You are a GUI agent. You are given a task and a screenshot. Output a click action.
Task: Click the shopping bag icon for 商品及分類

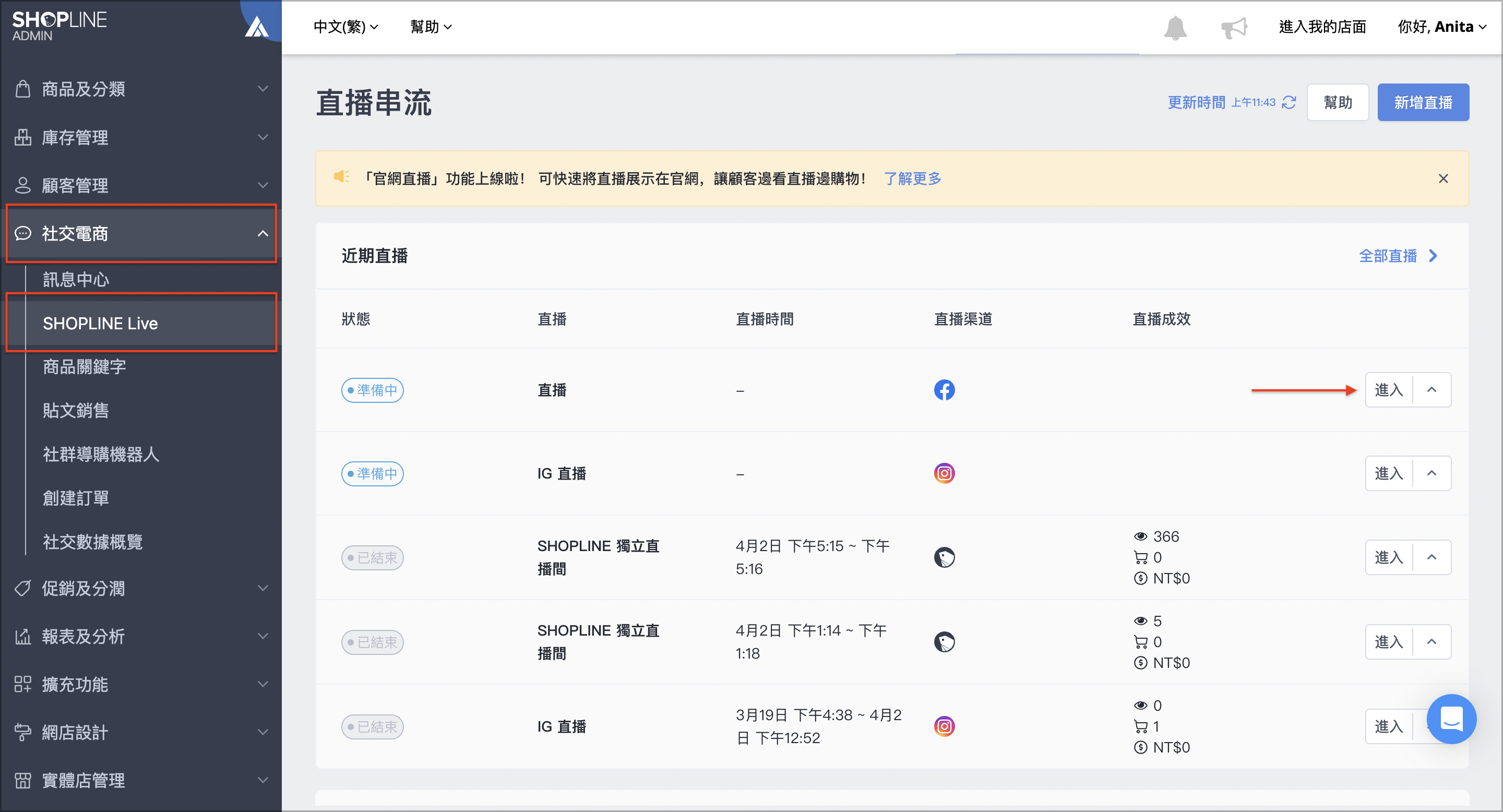coord(23,89)
